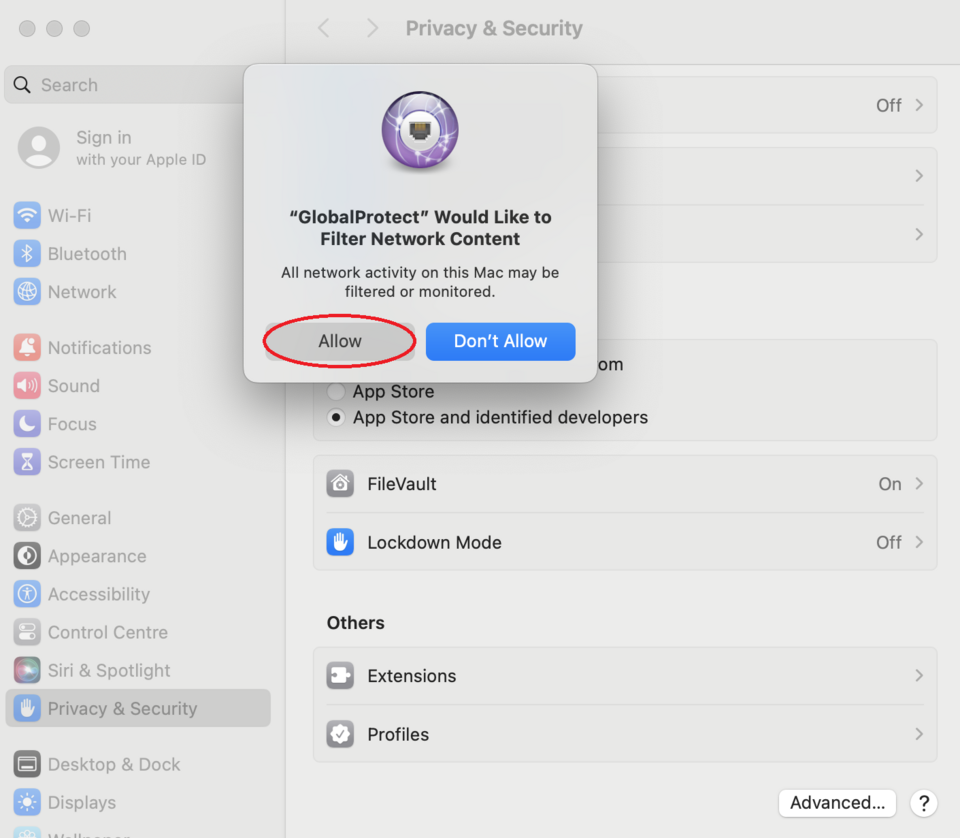The height and width of the screenshot is (838, 960).
Task: Expand the FileVault row chevron
Action: (918, 484)
